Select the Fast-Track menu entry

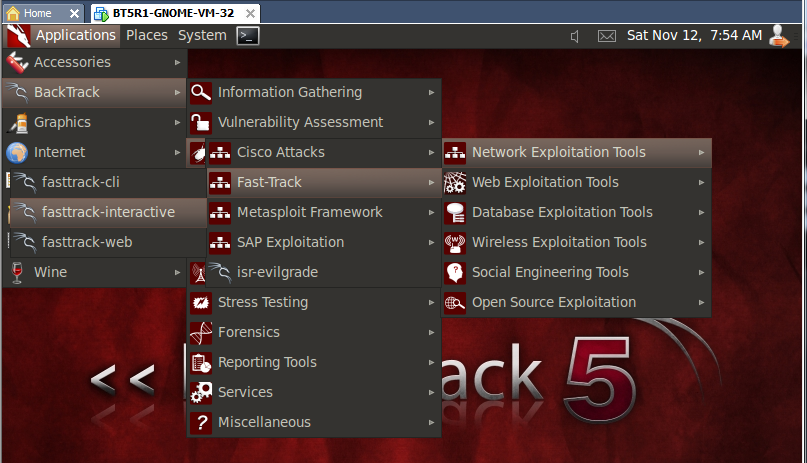pos(324,183)
